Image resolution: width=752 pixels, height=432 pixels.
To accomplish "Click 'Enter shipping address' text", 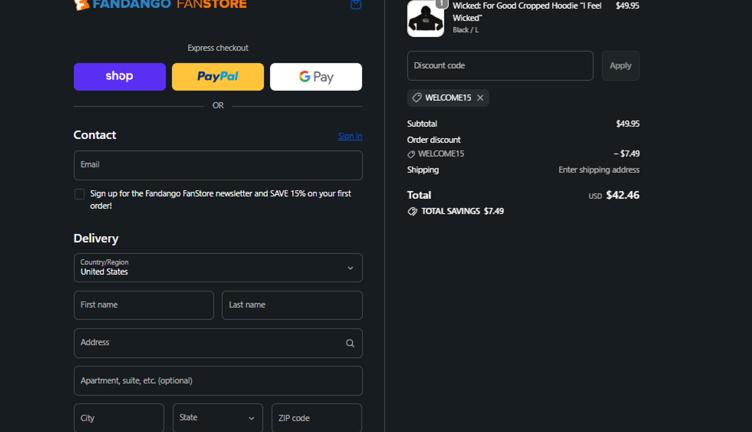I will [599, 170].
